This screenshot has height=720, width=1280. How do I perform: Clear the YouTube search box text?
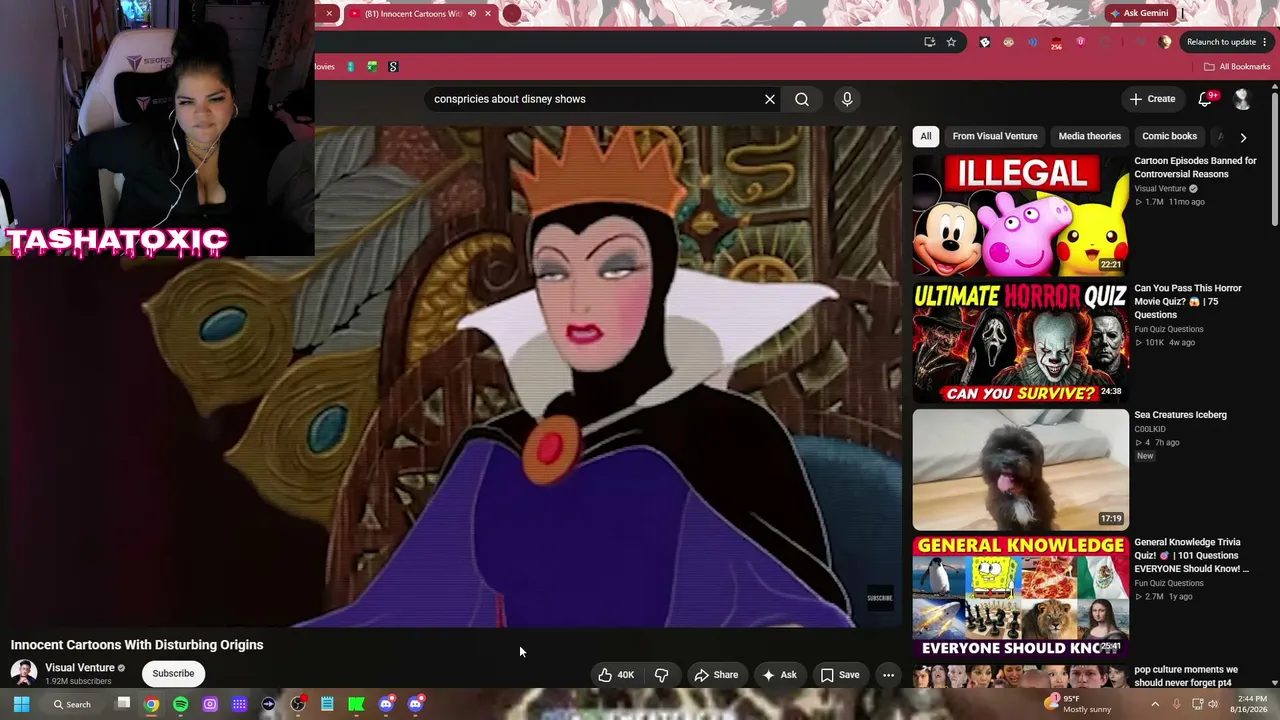tap(770, 99)
